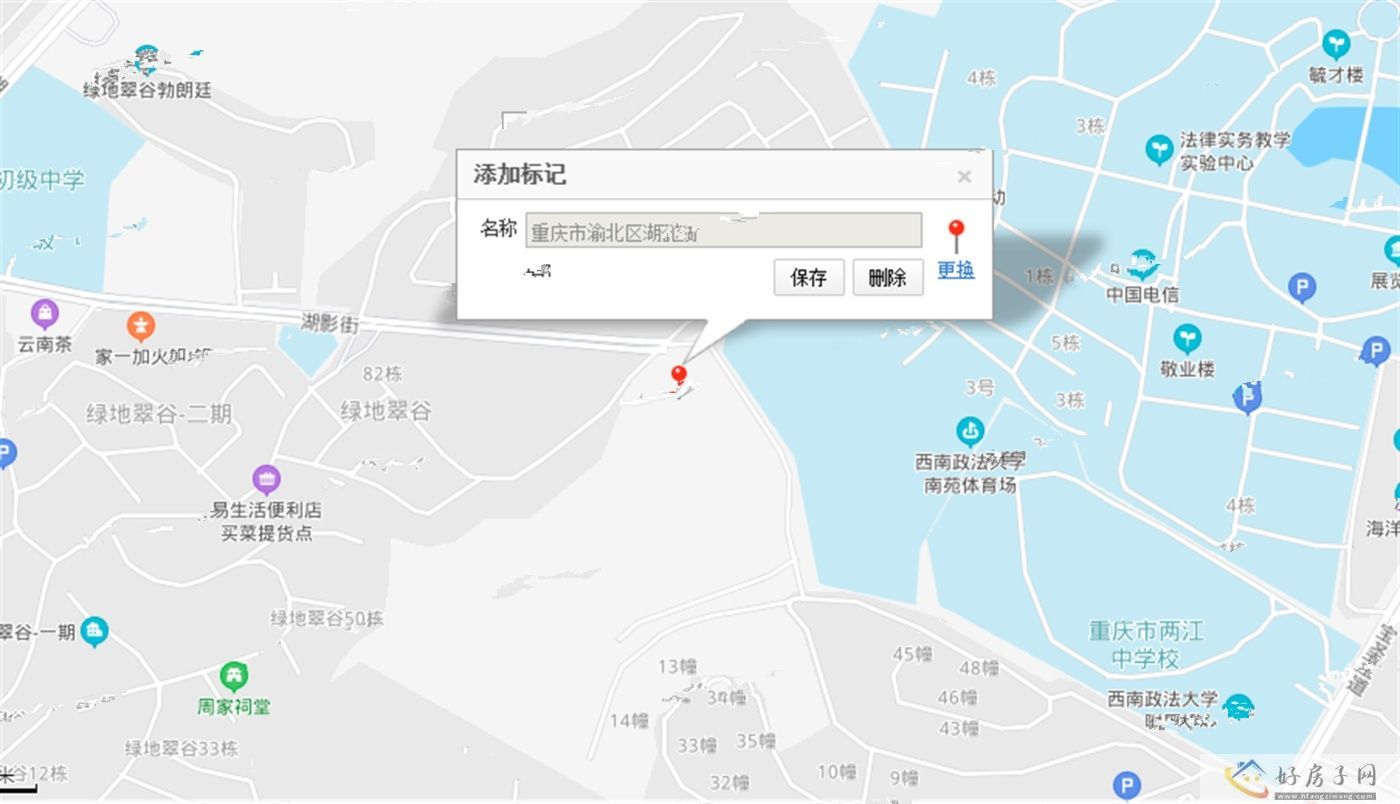The image size is (1400, 804).
Task: Click the 保存 button
Action: pos(809,277)
